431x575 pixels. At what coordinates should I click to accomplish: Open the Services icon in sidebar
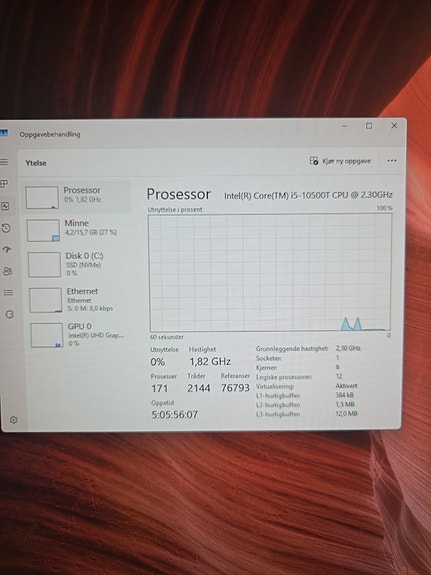tap(10, 314)
